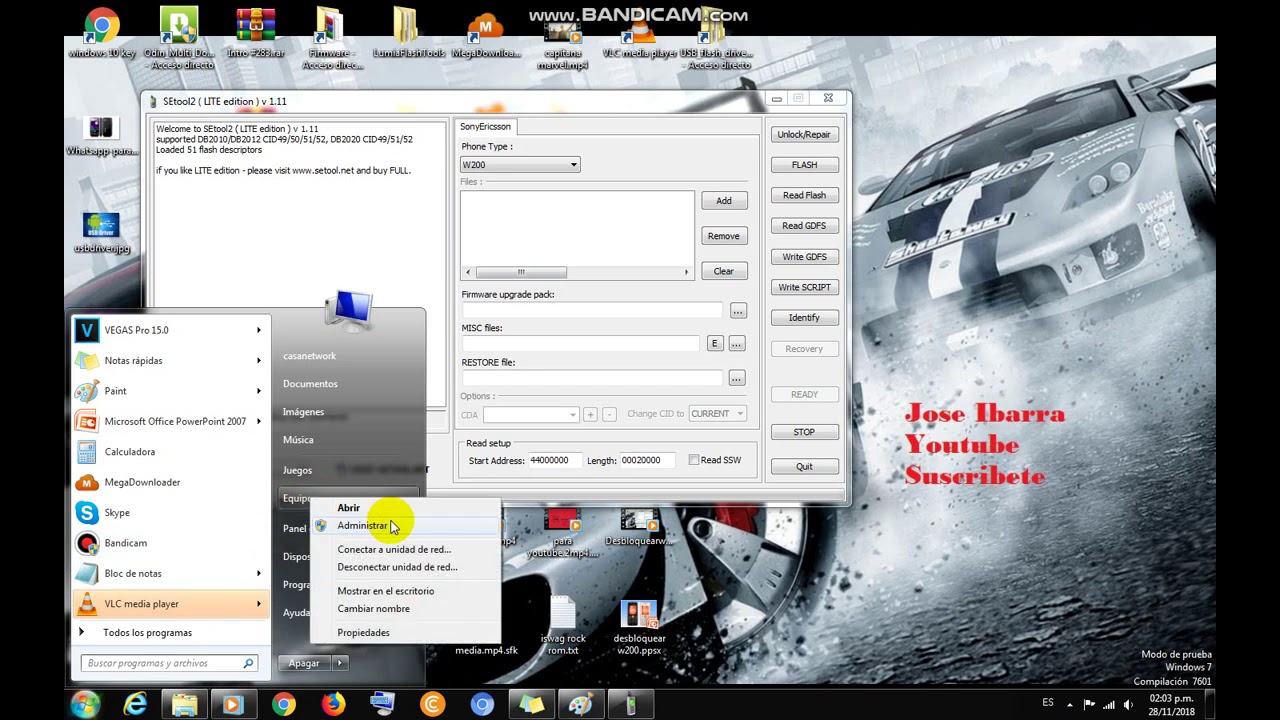Click VEGAS Pro 15.0 in Start menu
Image resolution: width=1280 pixels, height=720 pixels.
pyautogui.click(x=171, y=330)
